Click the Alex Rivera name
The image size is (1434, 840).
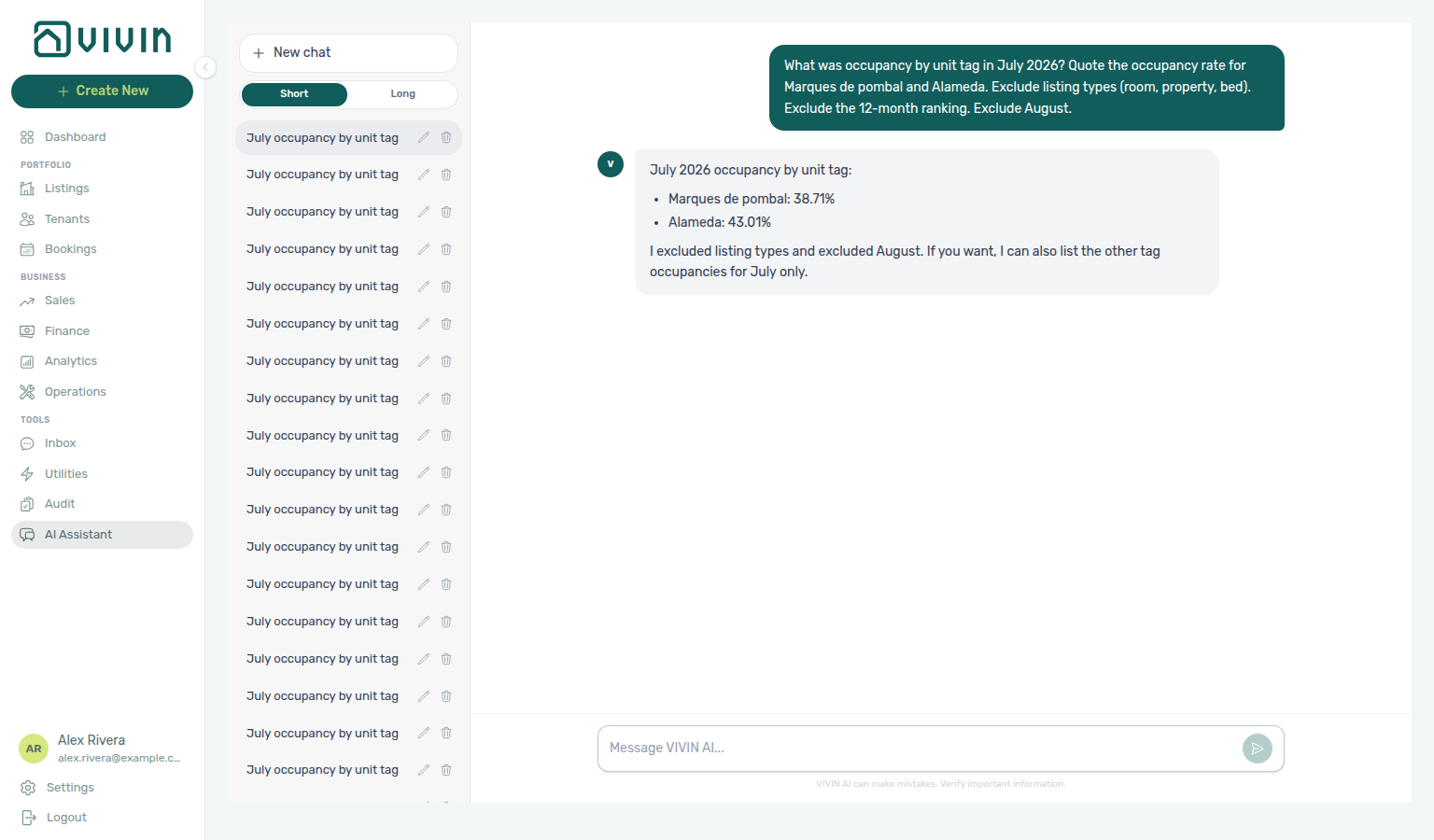click(x=91, y=740)
